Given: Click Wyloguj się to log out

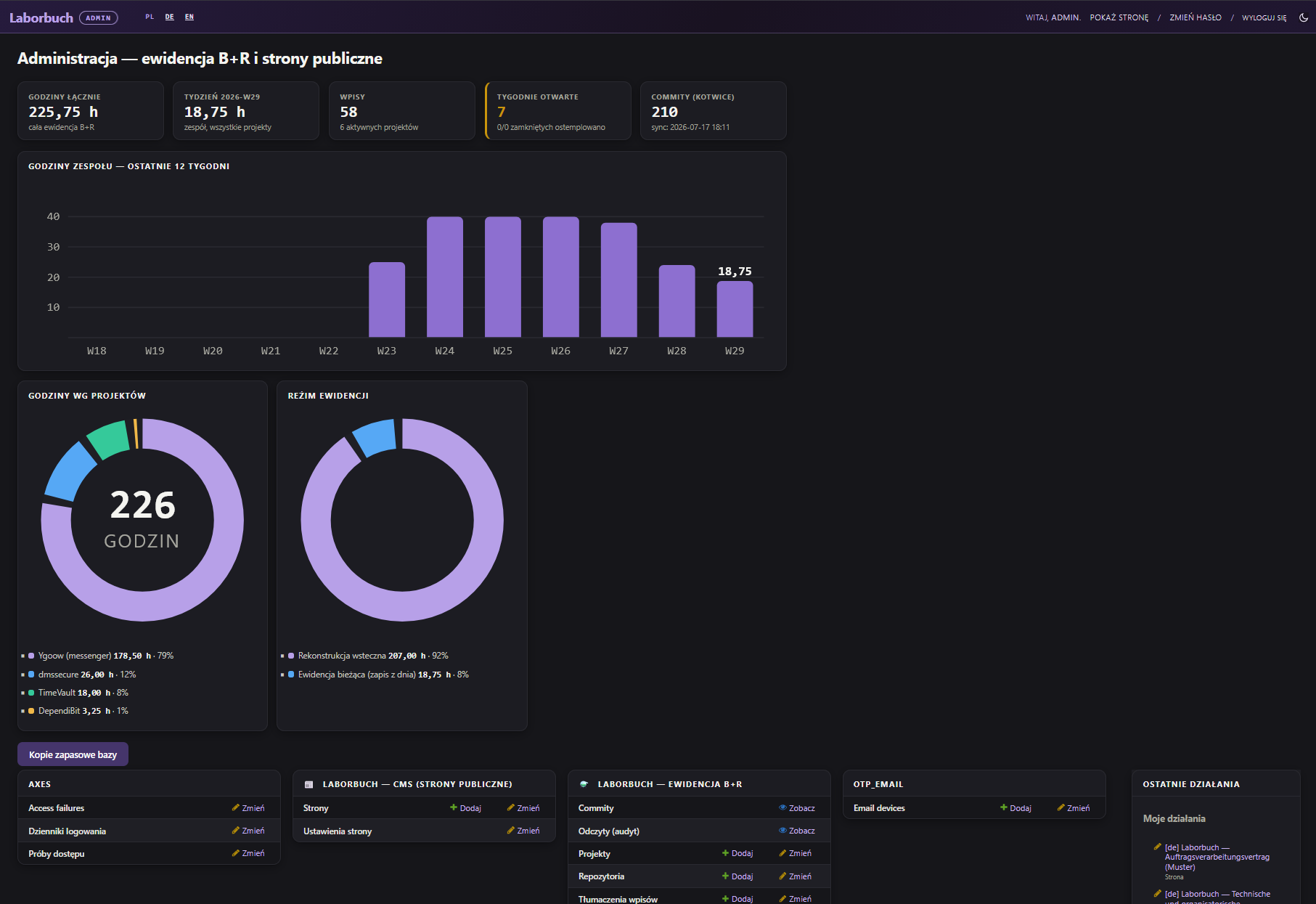Looking at the screenshot, I should 1264,17.
